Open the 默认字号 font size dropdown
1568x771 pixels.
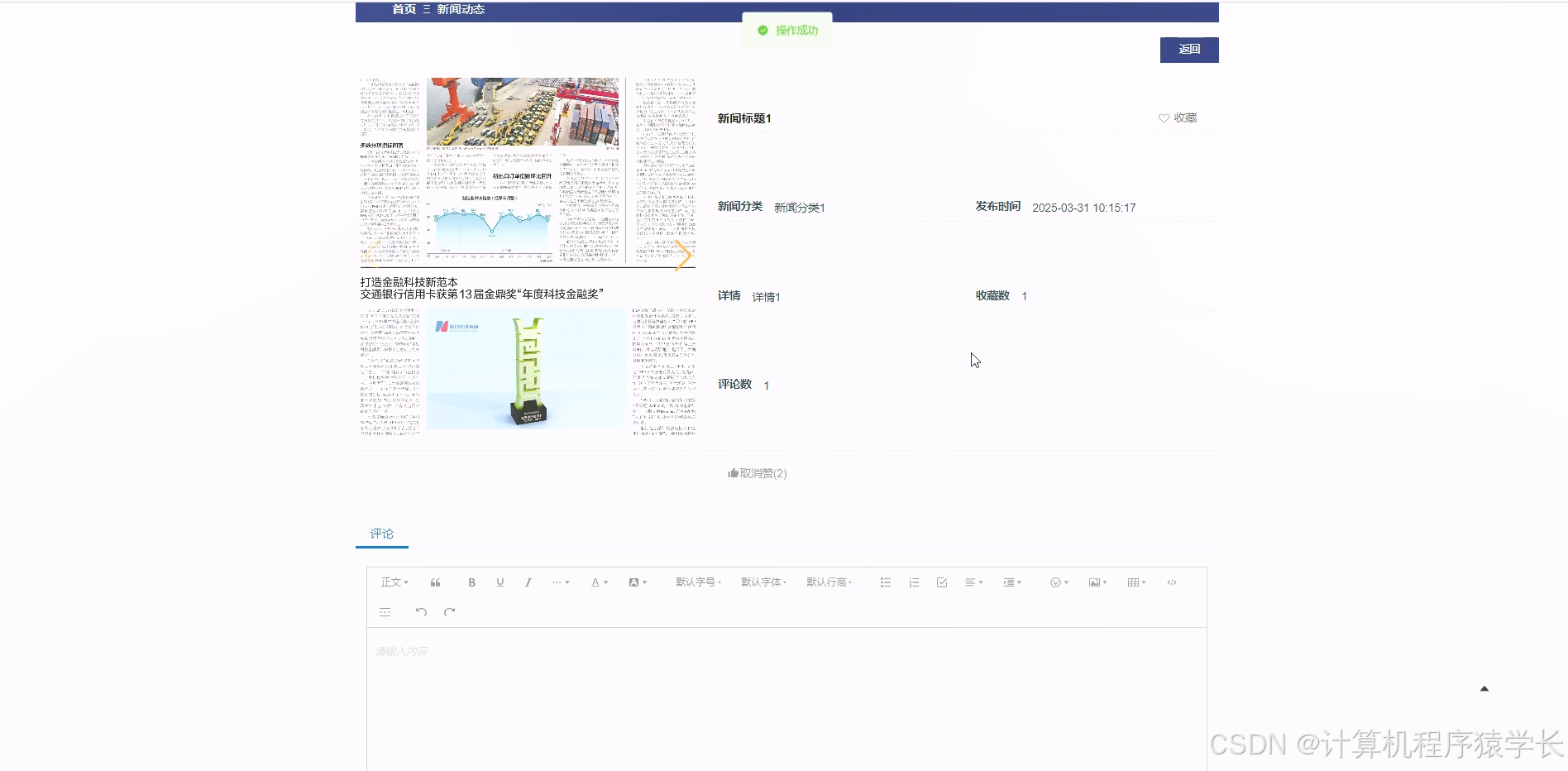(697, 582)
